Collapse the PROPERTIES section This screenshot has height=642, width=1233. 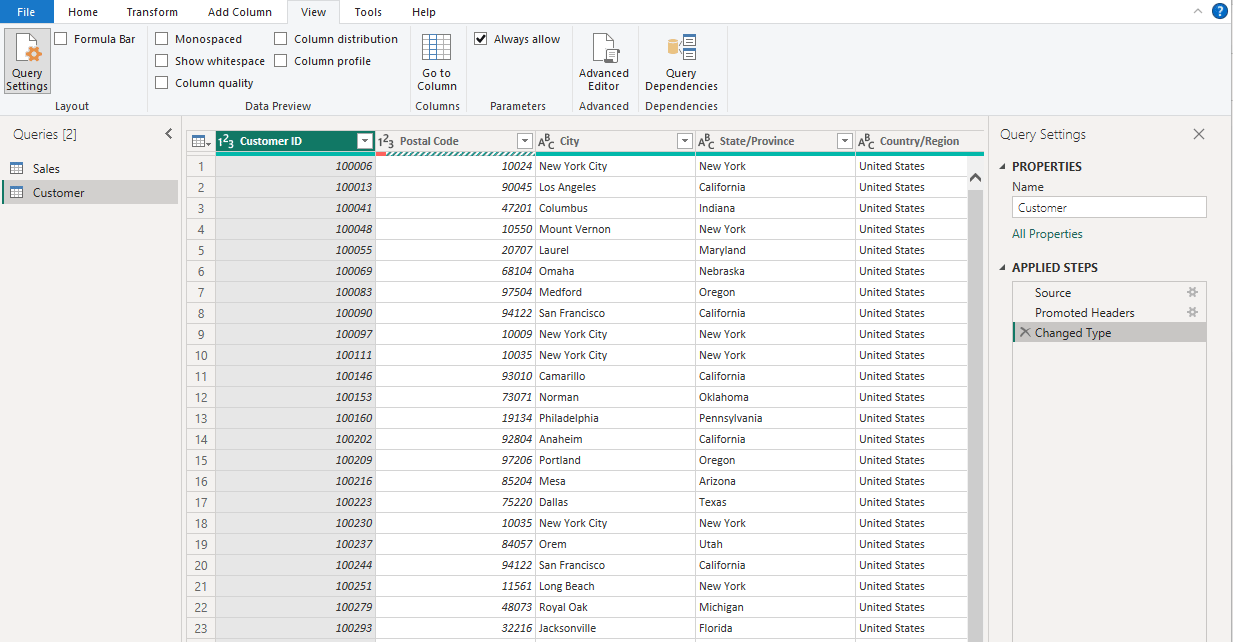[1004, 167]
